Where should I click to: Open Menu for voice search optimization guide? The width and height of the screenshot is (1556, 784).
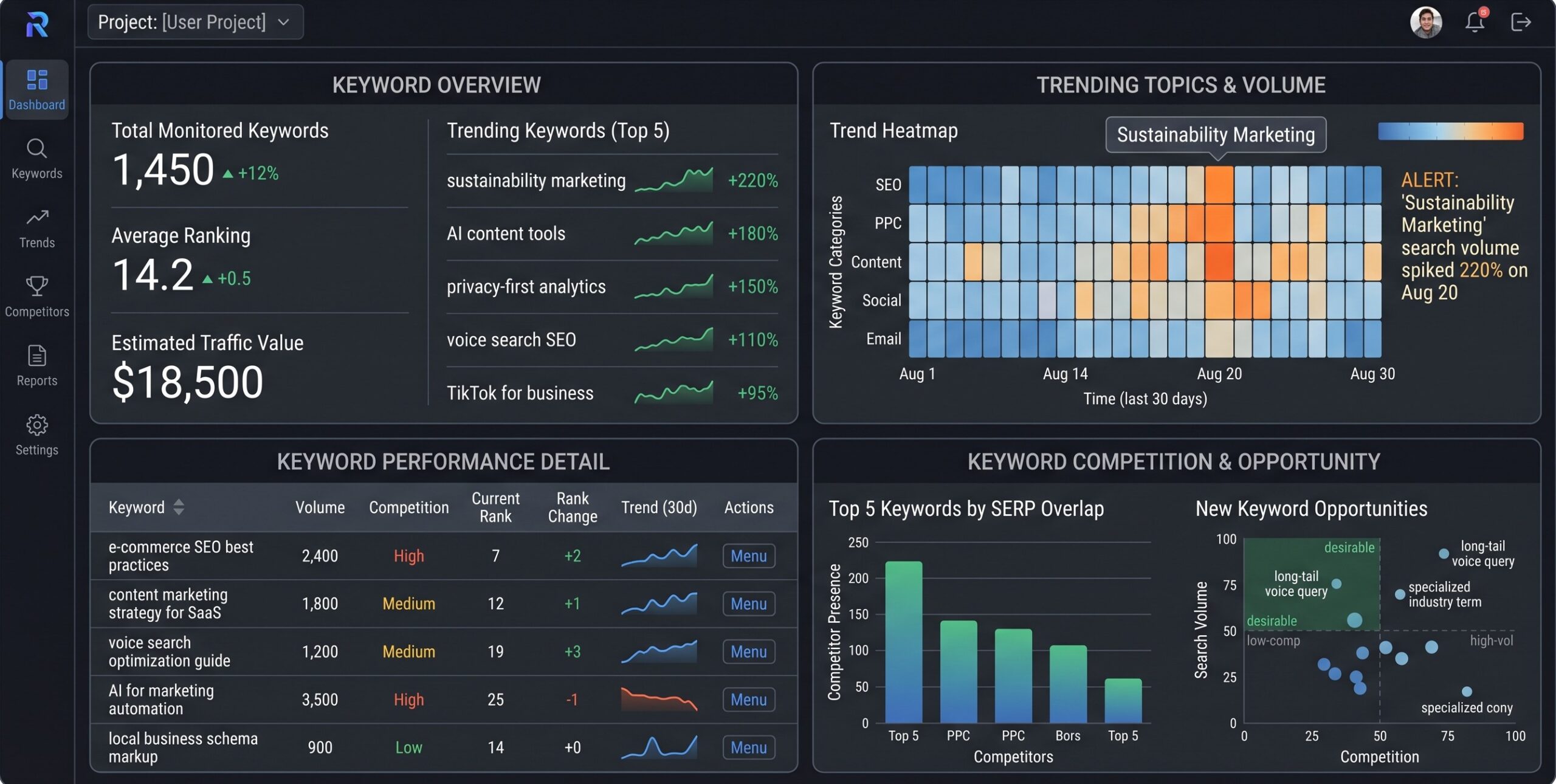point(749,652)
